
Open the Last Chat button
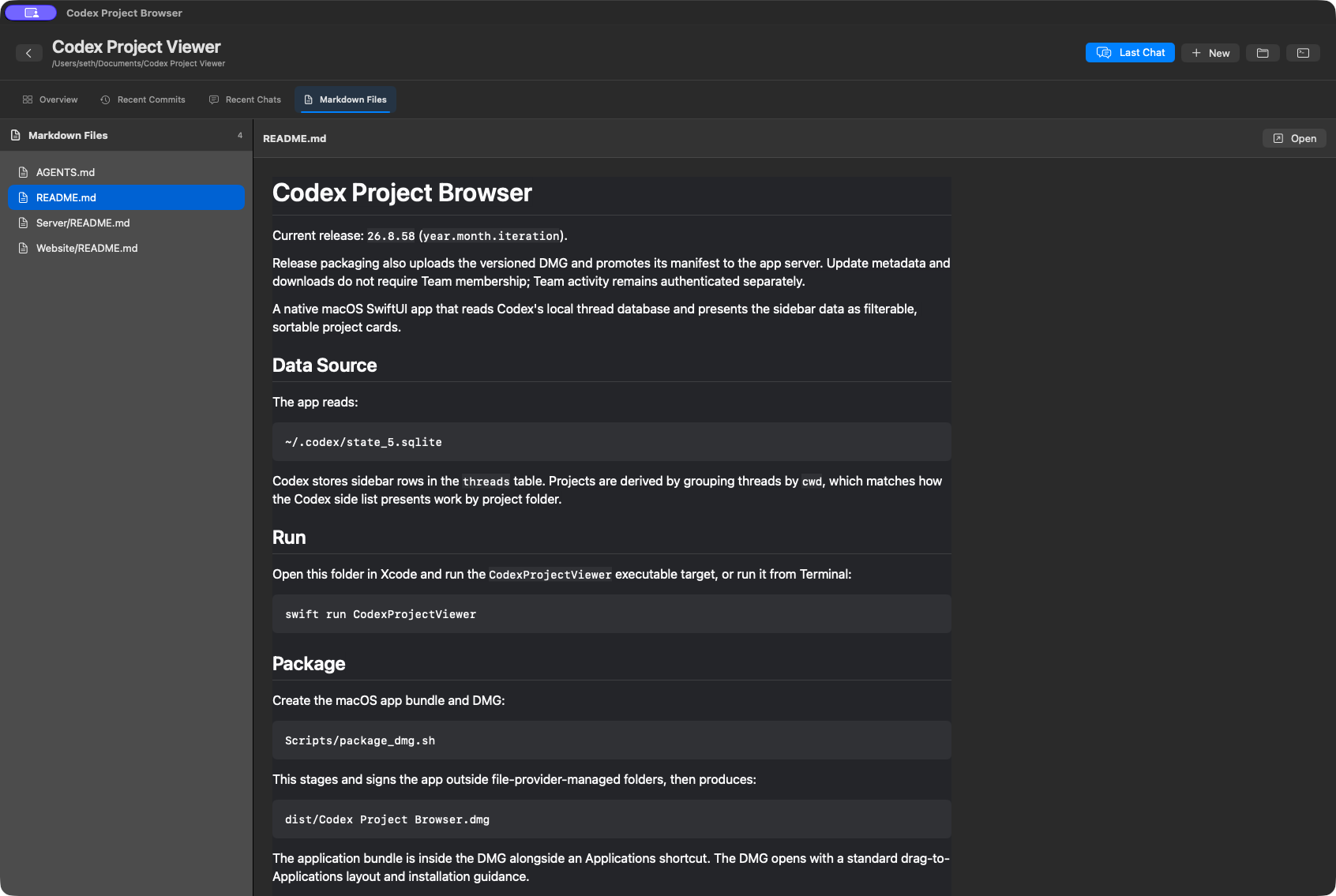coord(1130,53)
